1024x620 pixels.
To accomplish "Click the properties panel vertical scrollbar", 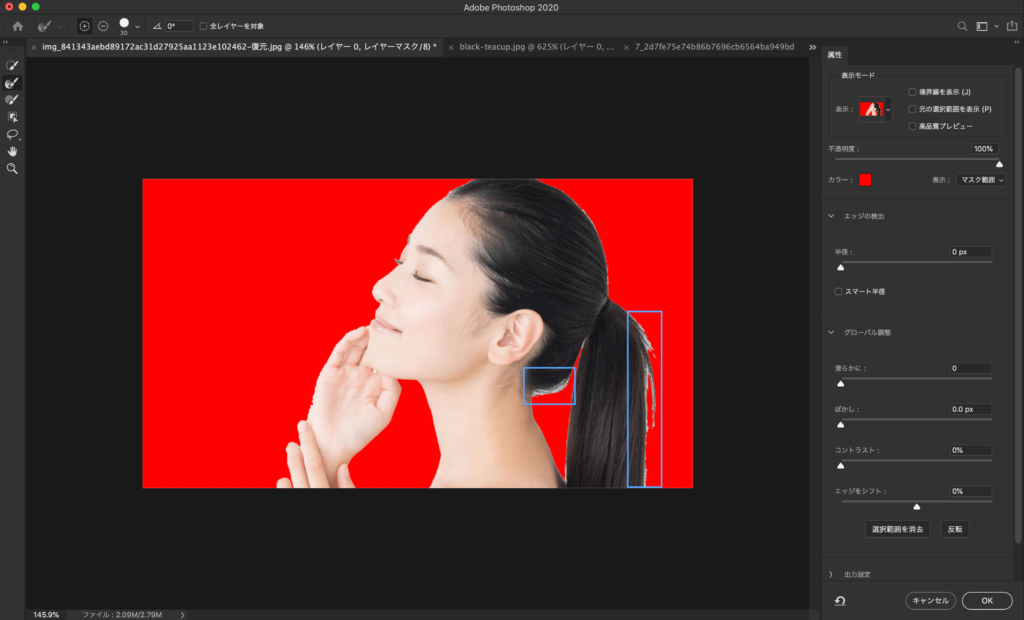I will click(x=1017, y=304).
